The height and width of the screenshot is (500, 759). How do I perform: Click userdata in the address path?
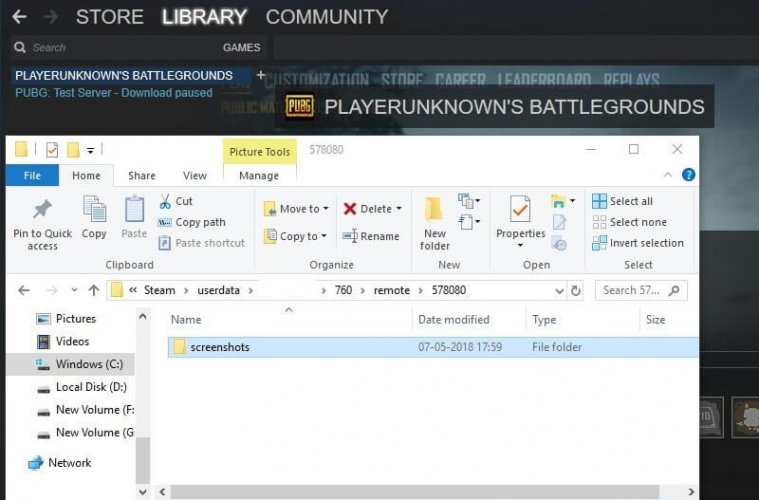(x=218, y=290)
